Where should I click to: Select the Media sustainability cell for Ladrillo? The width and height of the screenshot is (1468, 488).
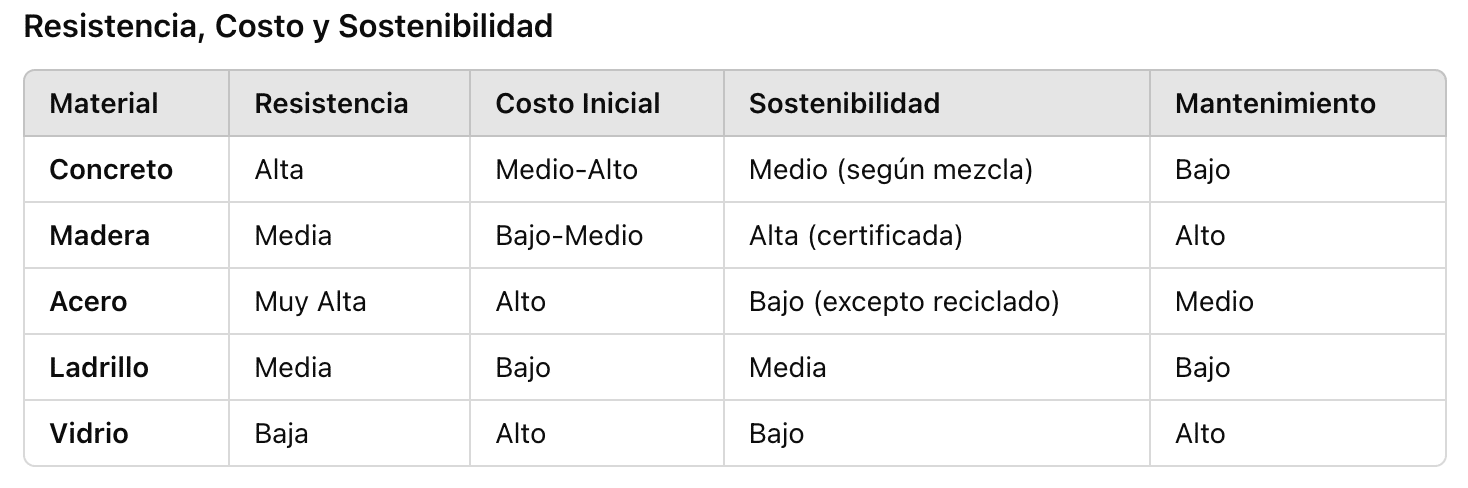pos(787,368)
